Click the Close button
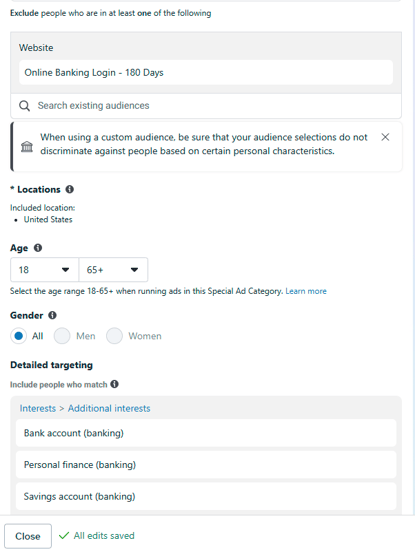The height and width of the screenshot is (554, 415). point(28,536)
